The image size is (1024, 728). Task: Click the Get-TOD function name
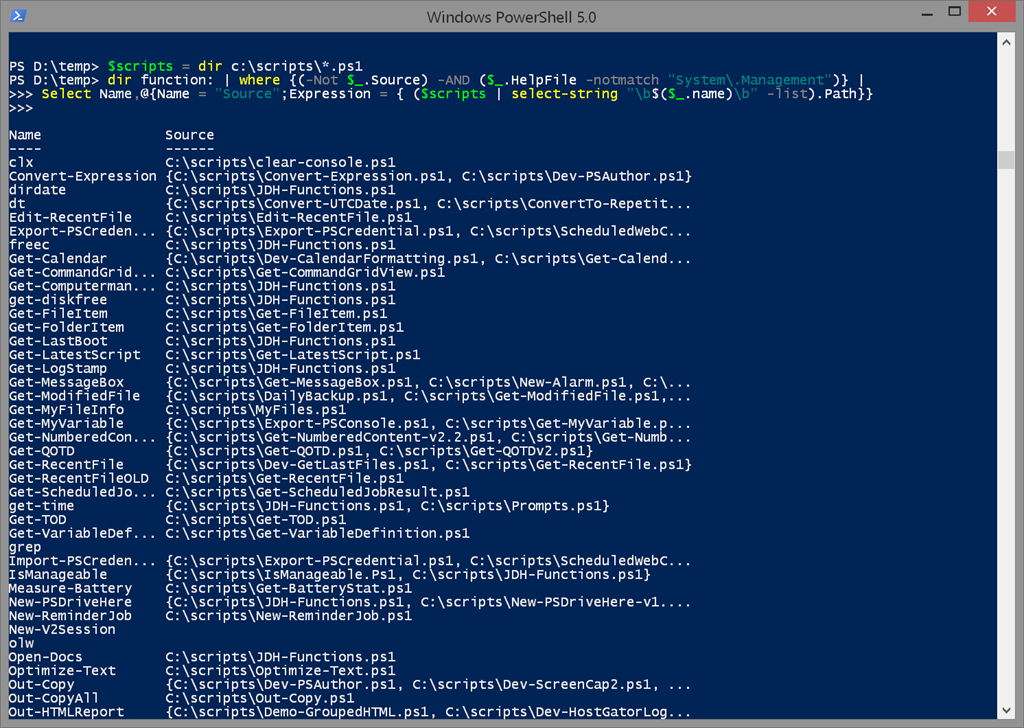(x=38, y=520)
